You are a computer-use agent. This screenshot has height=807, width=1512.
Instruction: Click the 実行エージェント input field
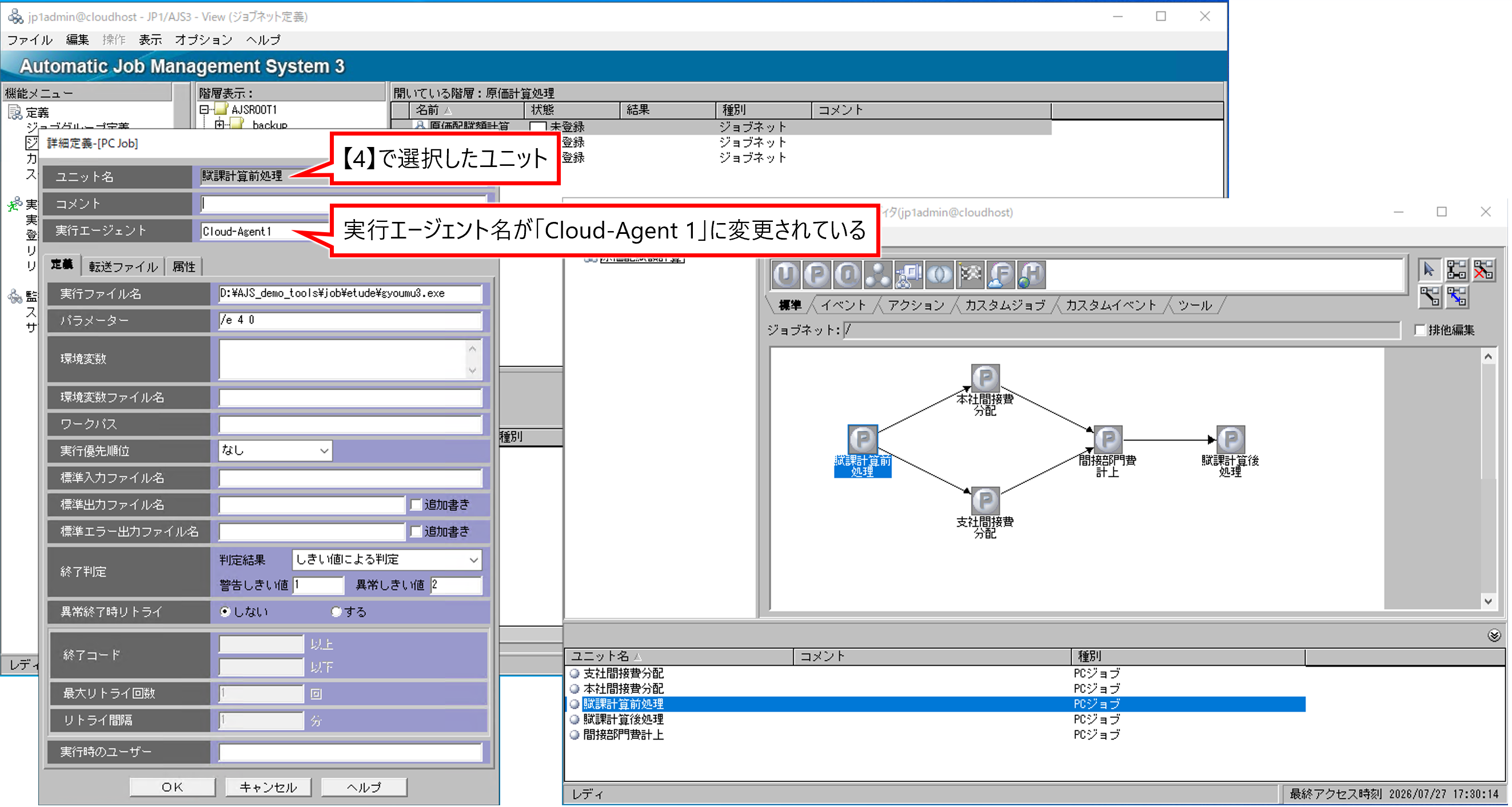coord(264,232)
